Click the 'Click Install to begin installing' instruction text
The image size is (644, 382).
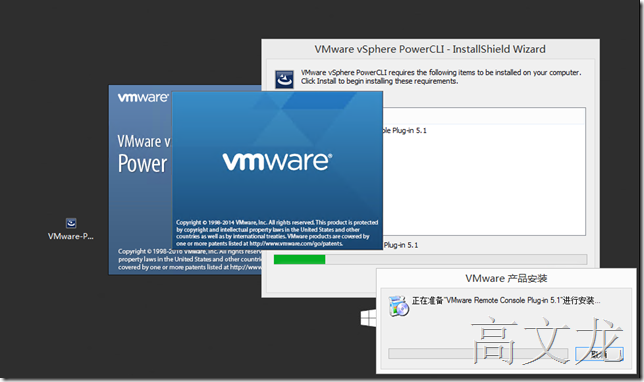[379, 81]
